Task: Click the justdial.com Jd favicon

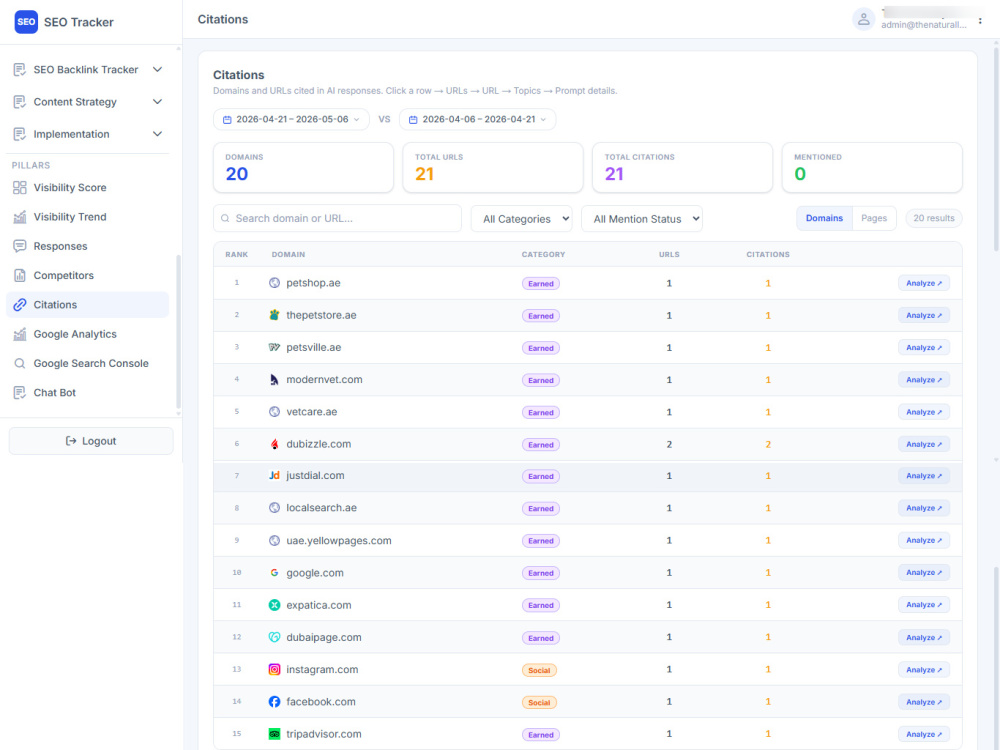Action: [x=274, y=476]
